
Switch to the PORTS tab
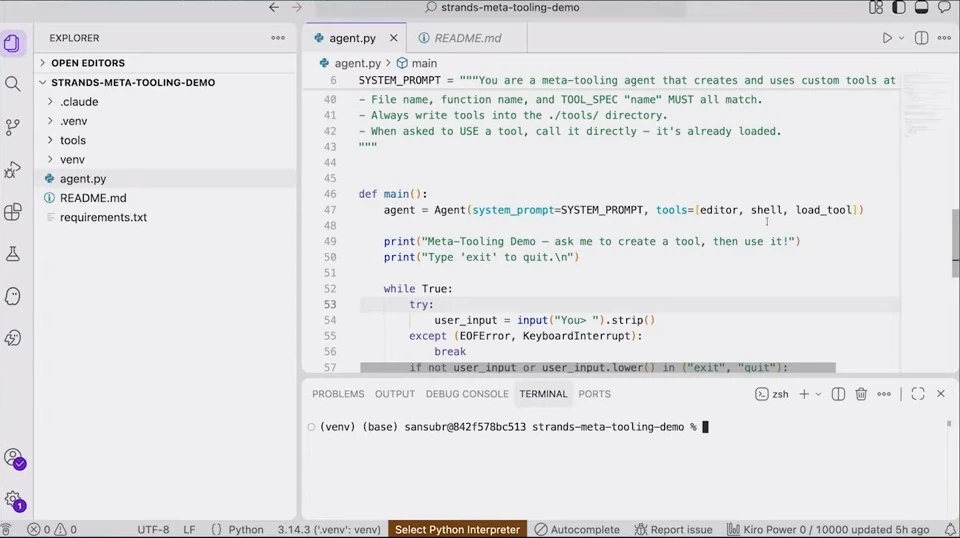(x=594, y=394)
